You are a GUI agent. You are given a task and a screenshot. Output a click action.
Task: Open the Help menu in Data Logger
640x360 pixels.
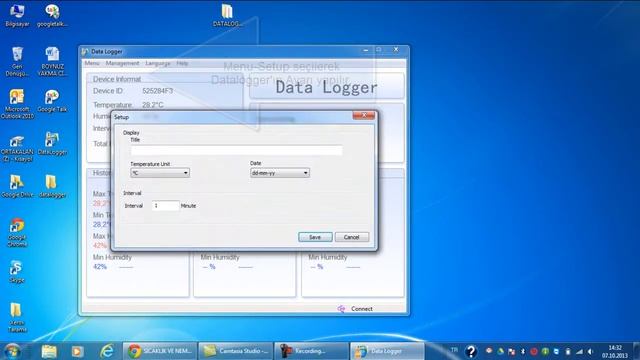click(182, 63)
